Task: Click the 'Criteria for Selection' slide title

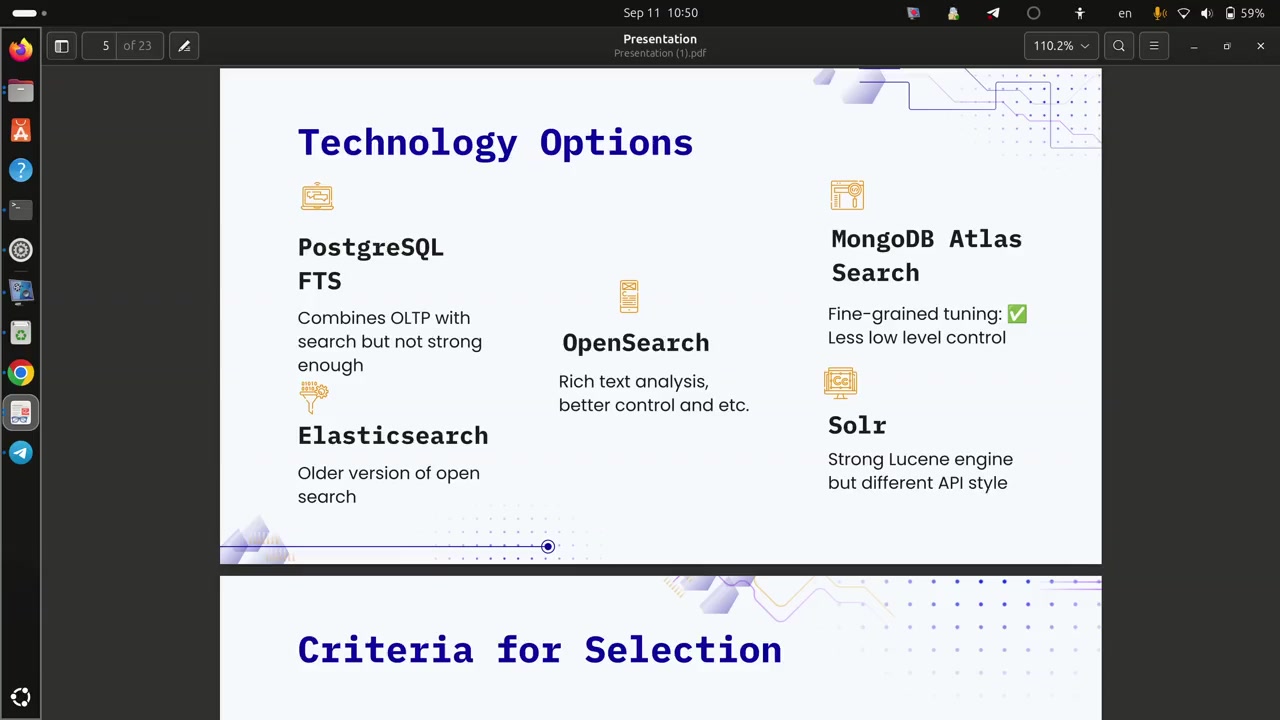Action: 540,650
